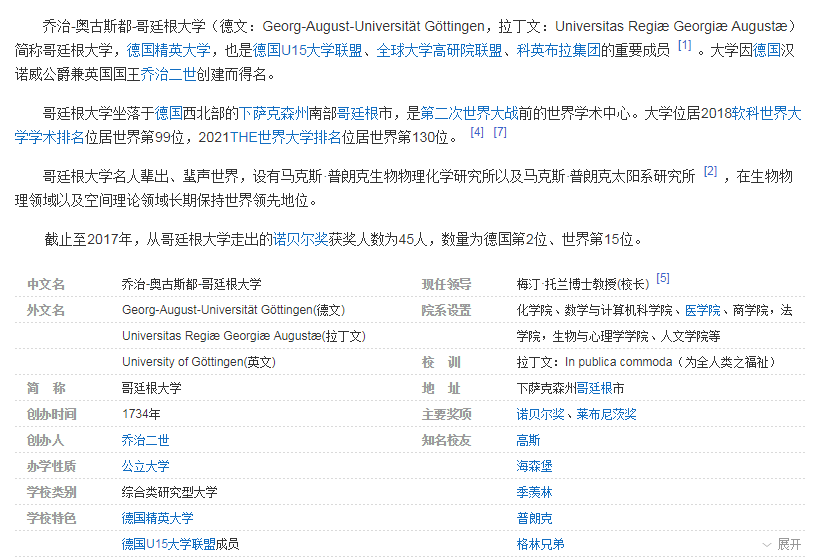Open the 季羡林 alumni link
826x560 pixels.
coord(534,492)
